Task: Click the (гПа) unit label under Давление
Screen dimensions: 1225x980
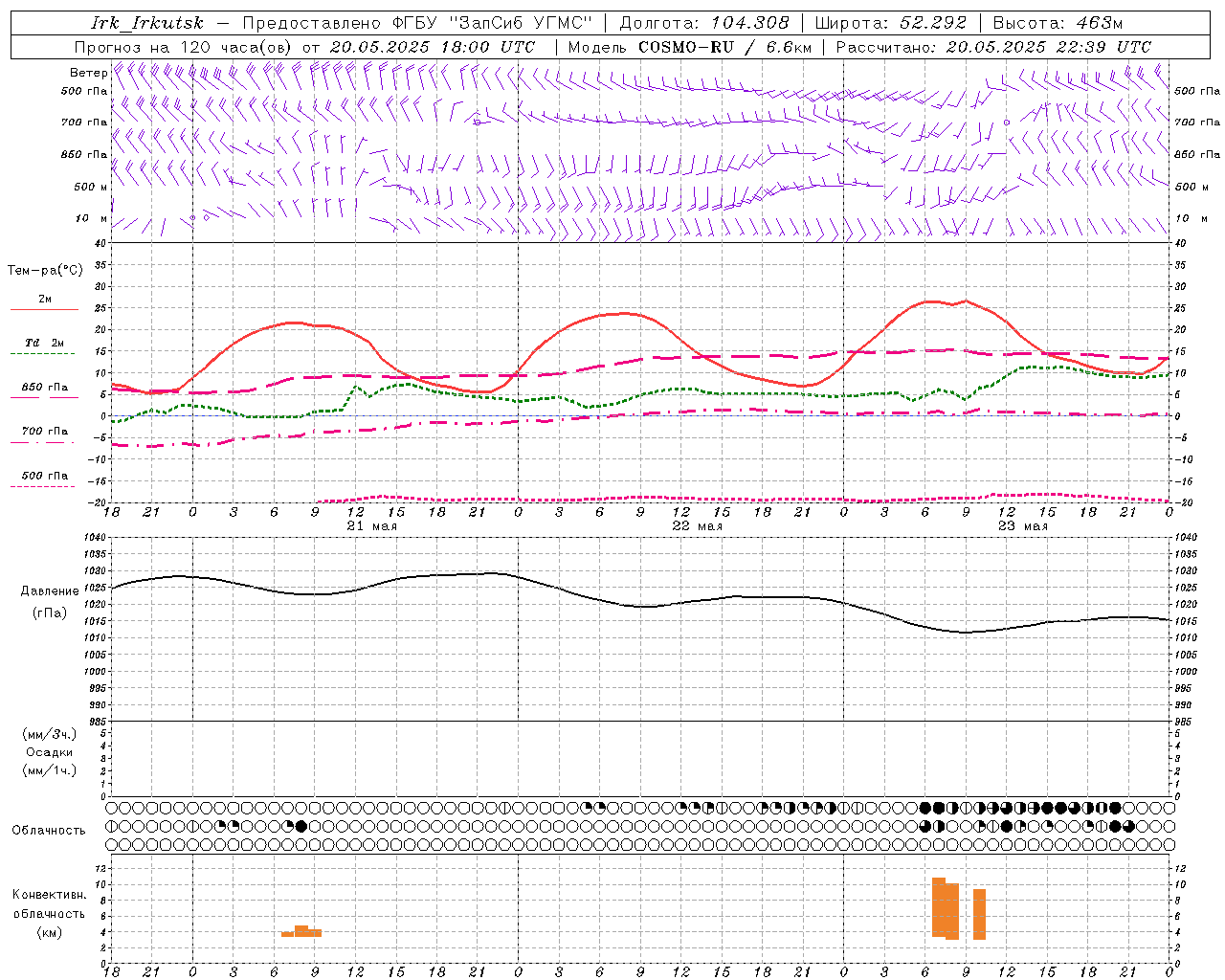Action: pos(50,613)
